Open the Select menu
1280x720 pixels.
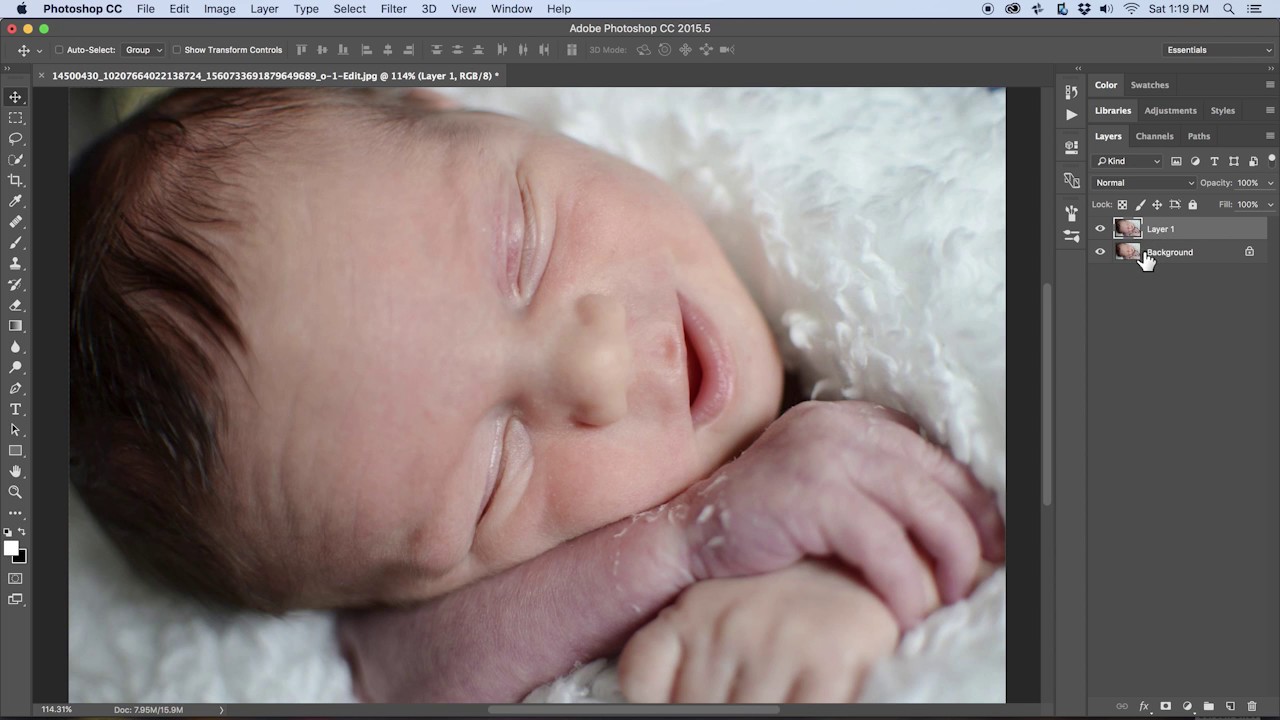pos(349,9)
